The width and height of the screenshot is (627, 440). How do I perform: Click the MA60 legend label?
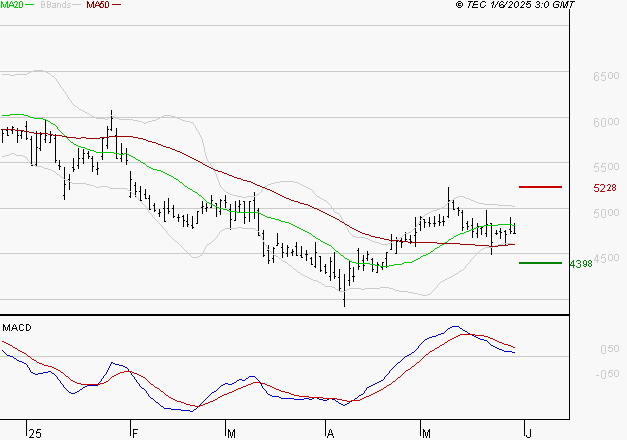tap(100, 5)
